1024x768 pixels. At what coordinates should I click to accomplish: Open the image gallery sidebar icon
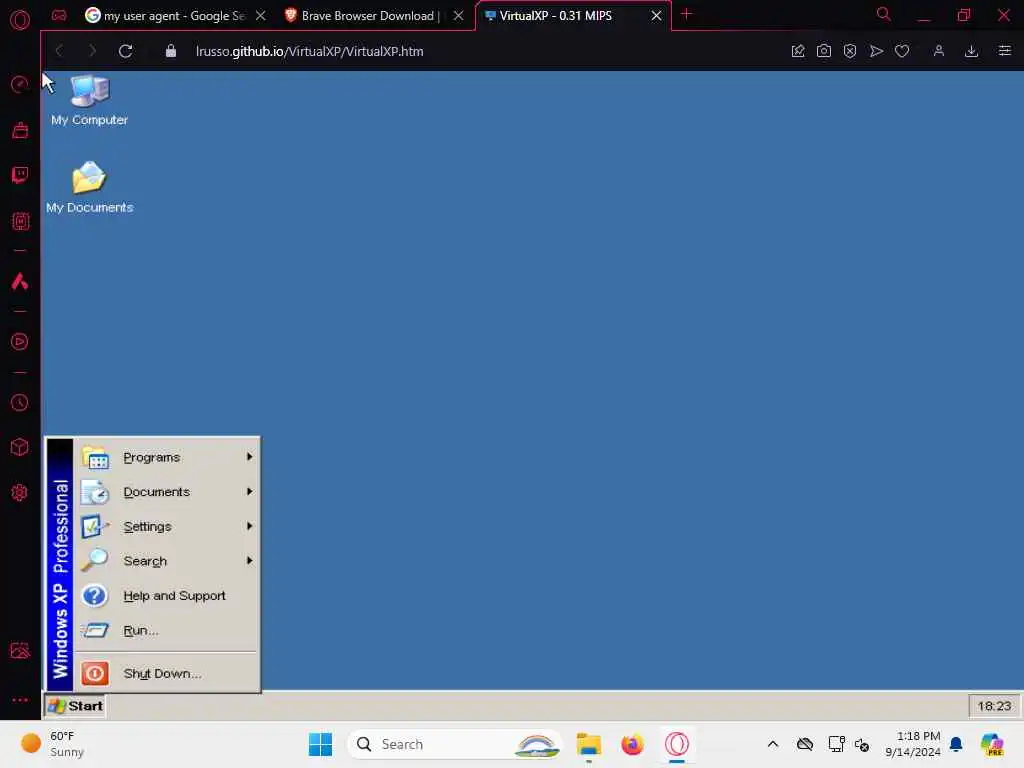coord(20,650)
